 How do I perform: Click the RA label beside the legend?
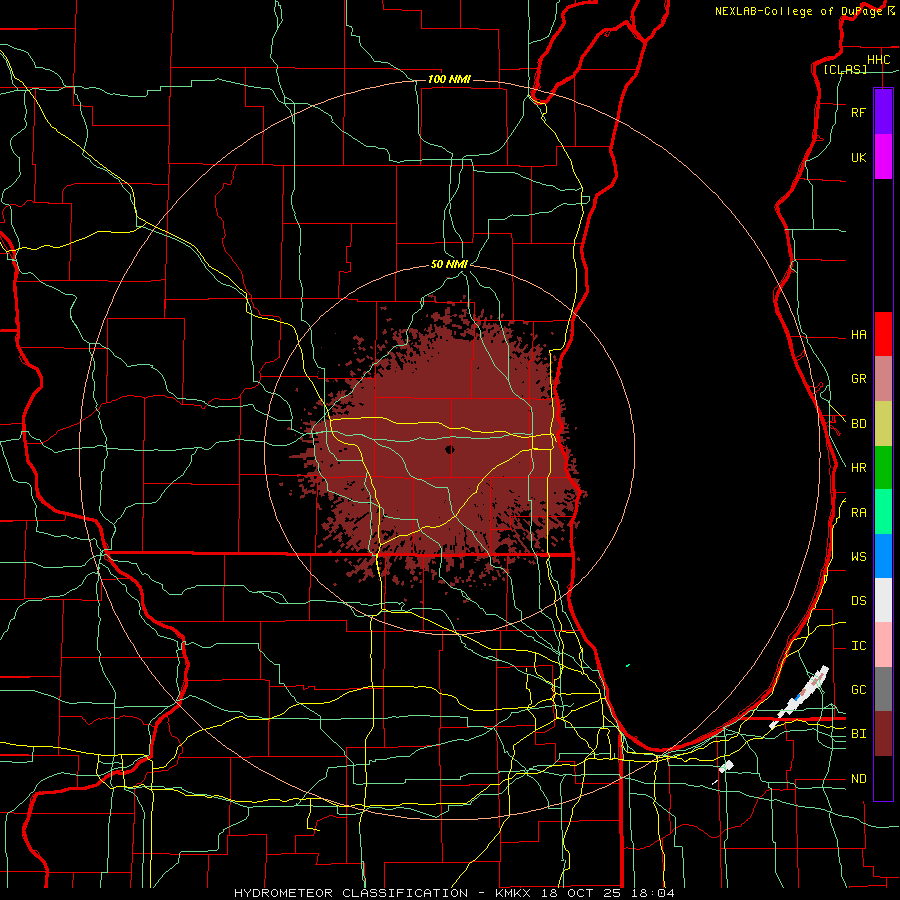(858, 513)
